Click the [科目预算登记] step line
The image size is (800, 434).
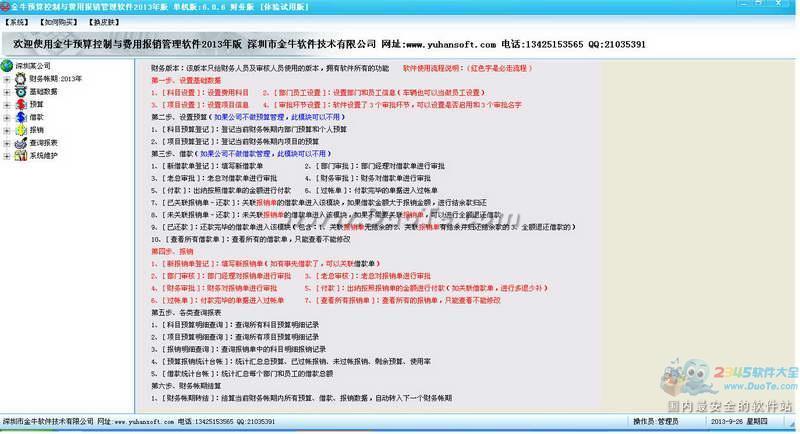pyautogui.click(x=249, y=130)
